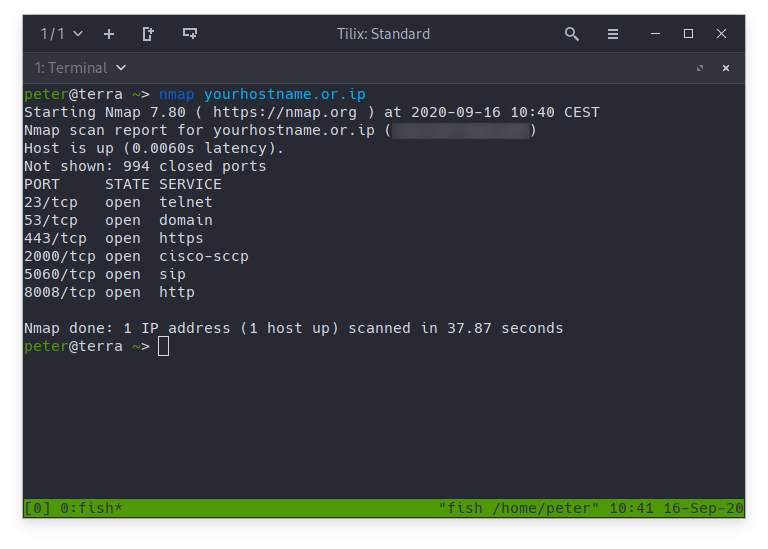Click the 'Not shown: 994 closed ports' line
The image size is (768, 549).
(145, 167)
